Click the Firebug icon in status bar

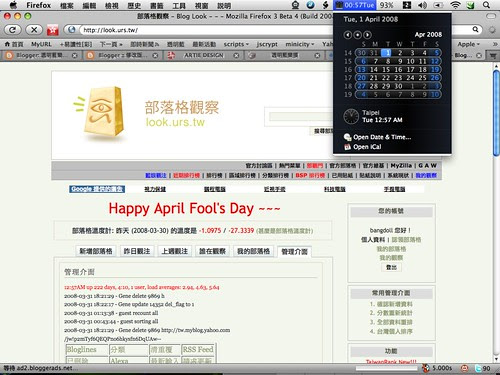426,368
